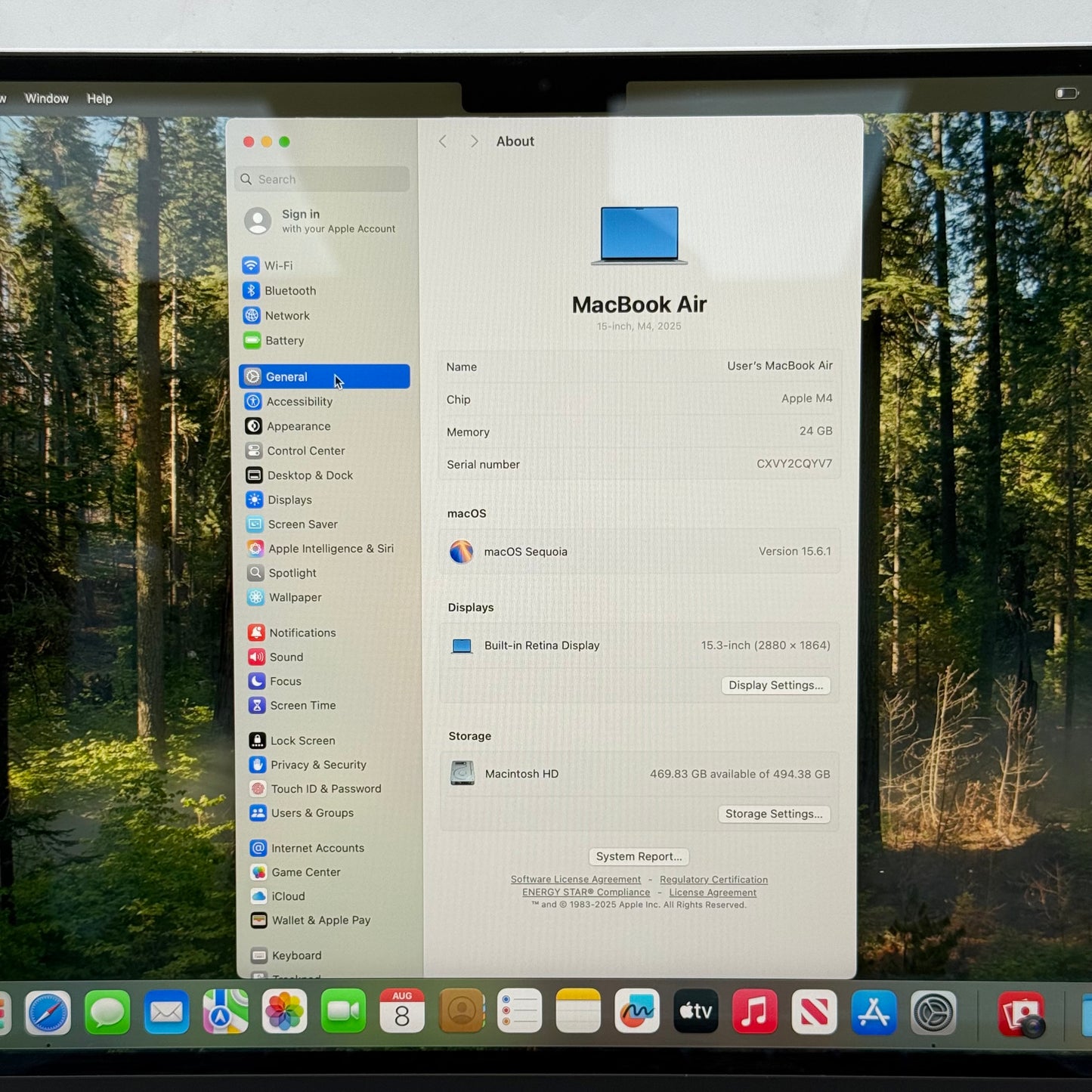Launch Freeform from the Dock
This screenshot has height=1092, width=1092.
[637, 1011]
